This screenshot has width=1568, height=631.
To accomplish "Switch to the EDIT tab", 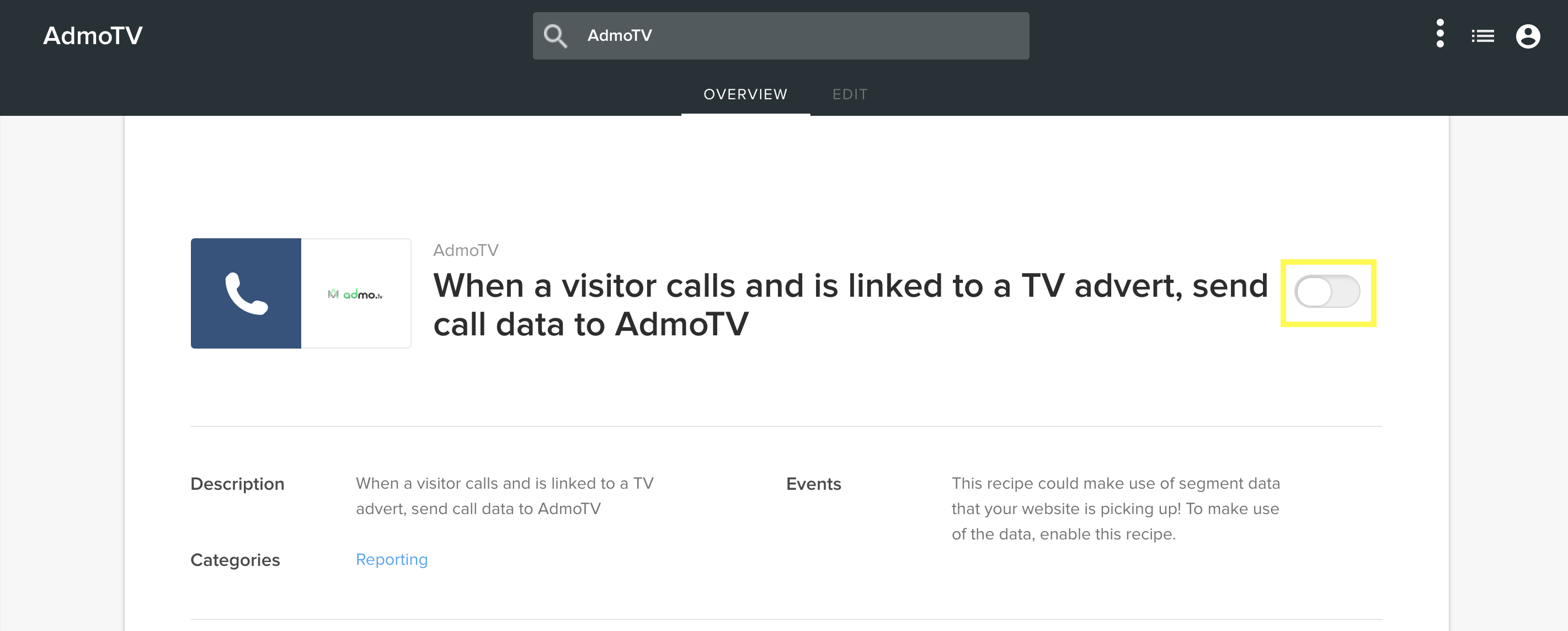I will click(x=850, y=94).
